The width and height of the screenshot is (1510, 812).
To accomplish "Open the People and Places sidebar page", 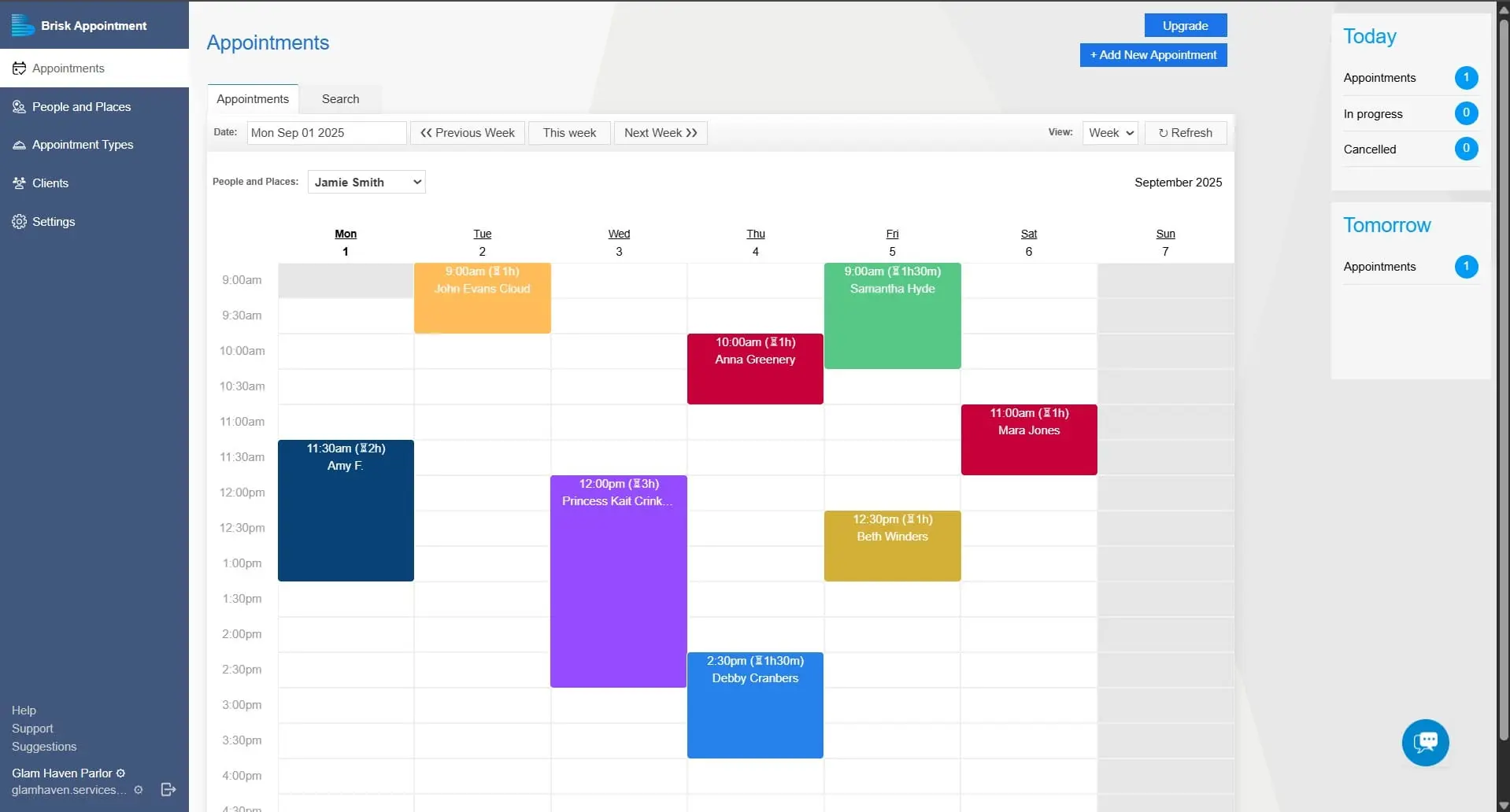I will 94,107.
